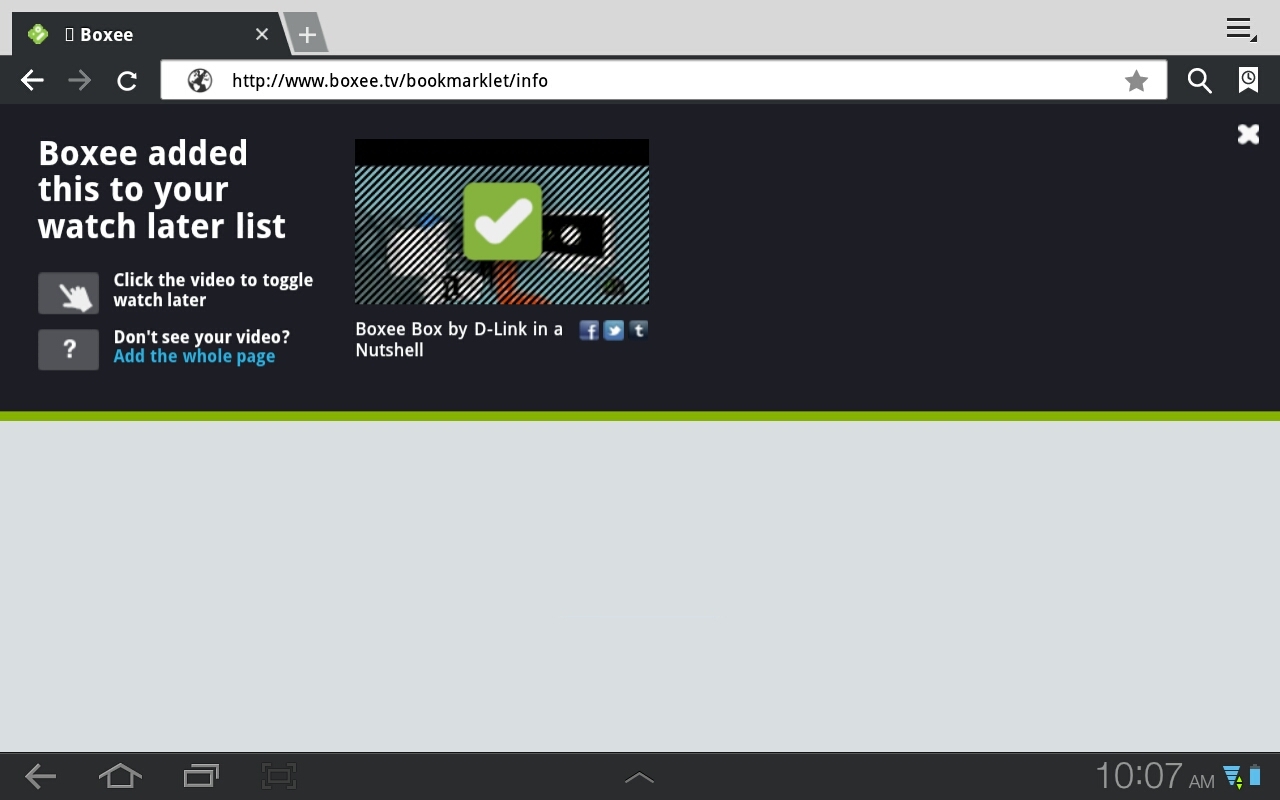Share video on Twitter
This screenshot has height=800, width=1280.
click(614, 330)
